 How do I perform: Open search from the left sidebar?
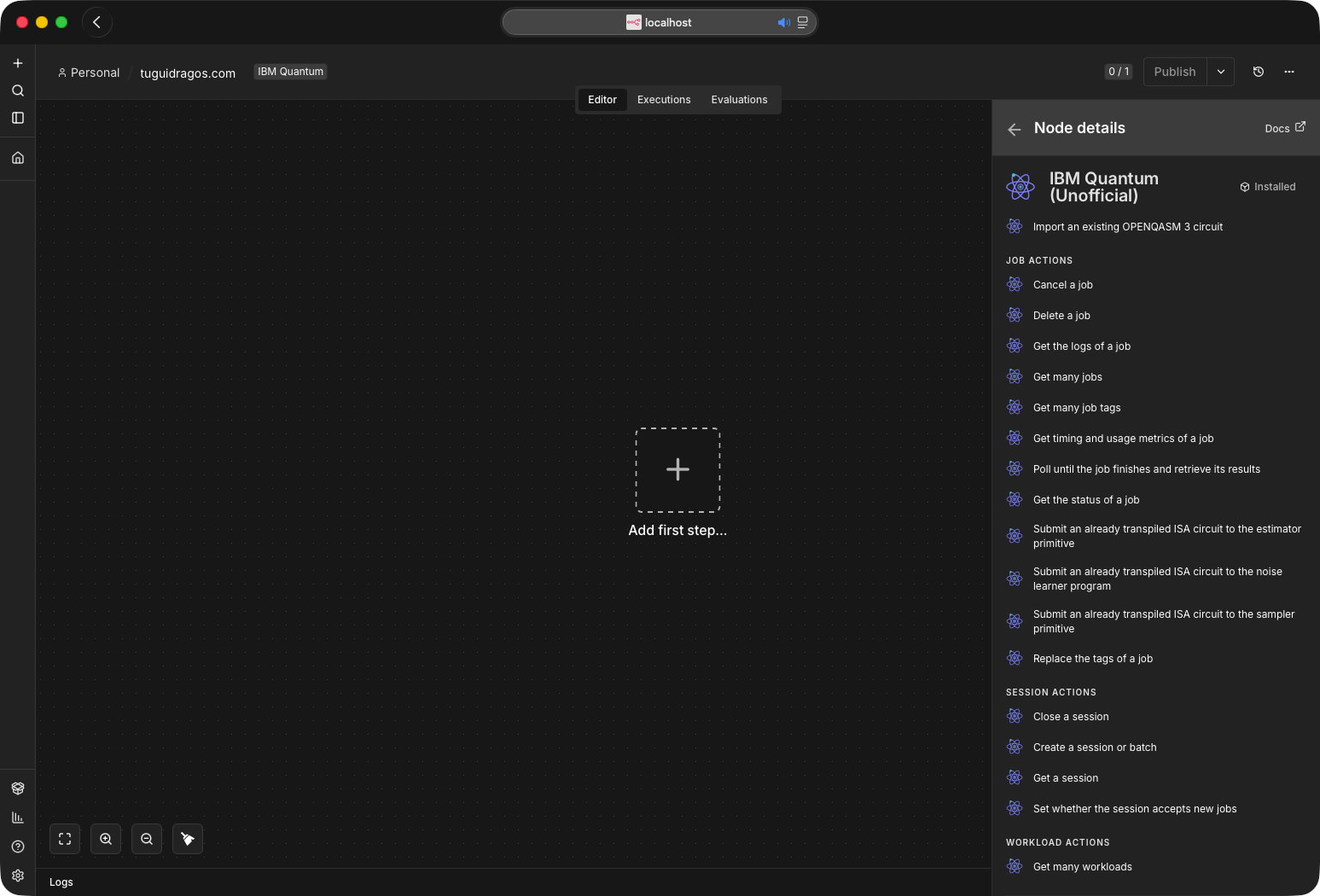pos(18,90)
